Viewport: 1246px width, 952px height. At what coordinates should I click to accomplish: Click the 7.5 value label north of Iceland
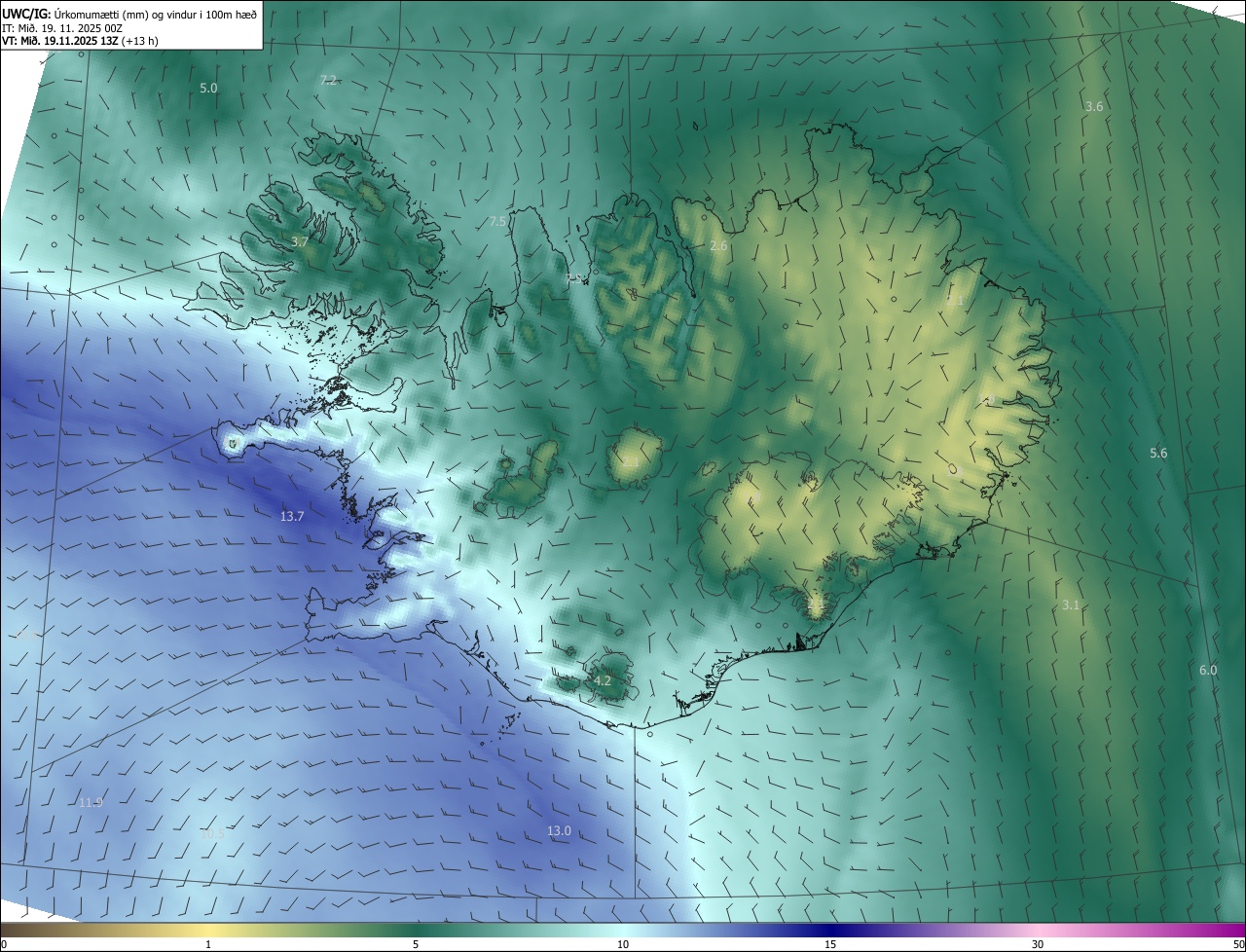coord(498,222)
